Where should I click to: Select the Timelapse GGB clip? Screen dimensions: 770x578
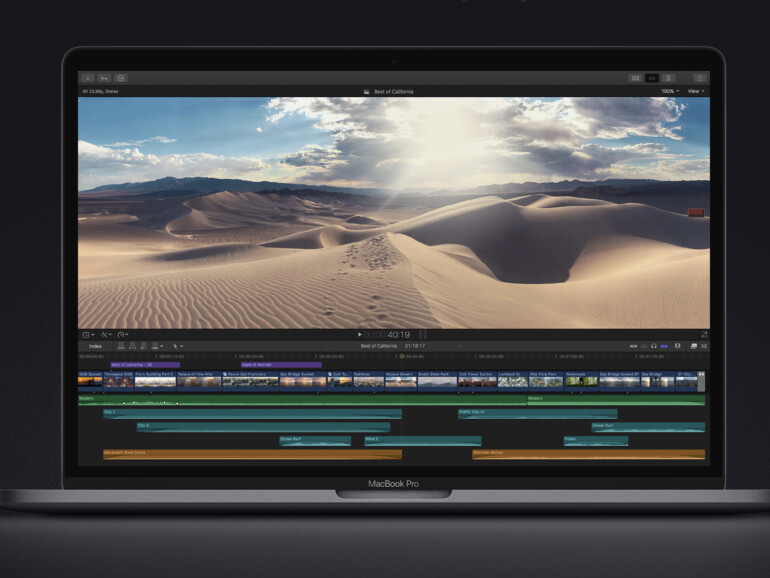[118, 381]
